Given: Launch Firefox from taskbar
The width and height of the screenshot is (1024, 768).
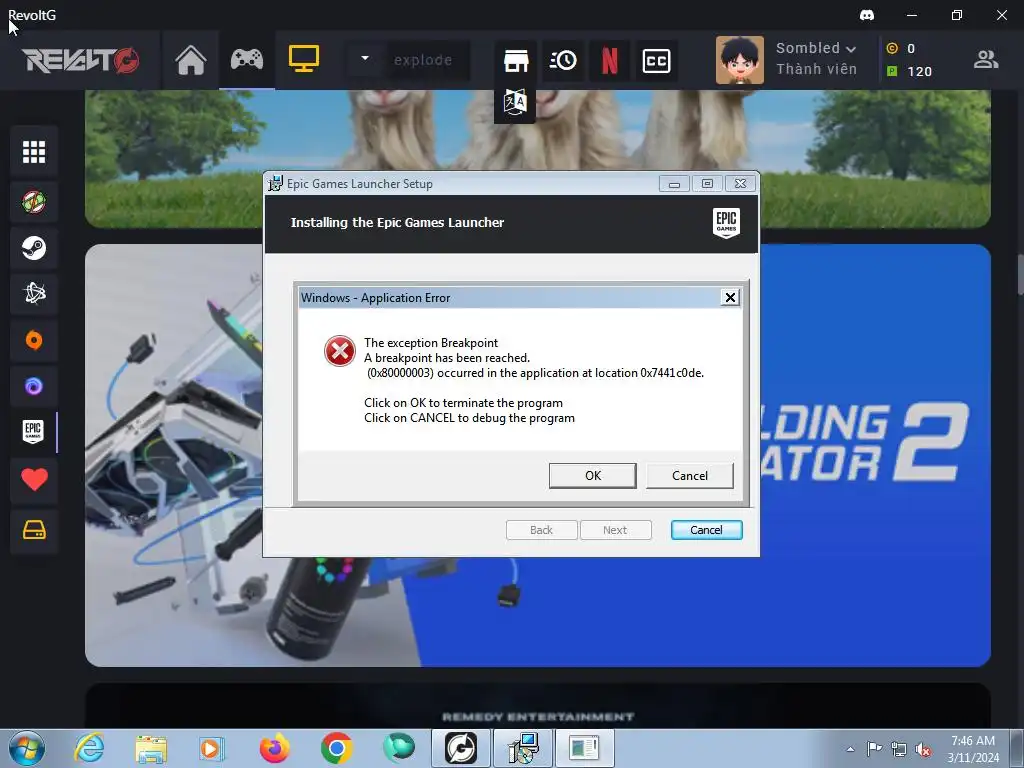Looking at the screenshot, I should pyautogui.click(x=274, y=748).
